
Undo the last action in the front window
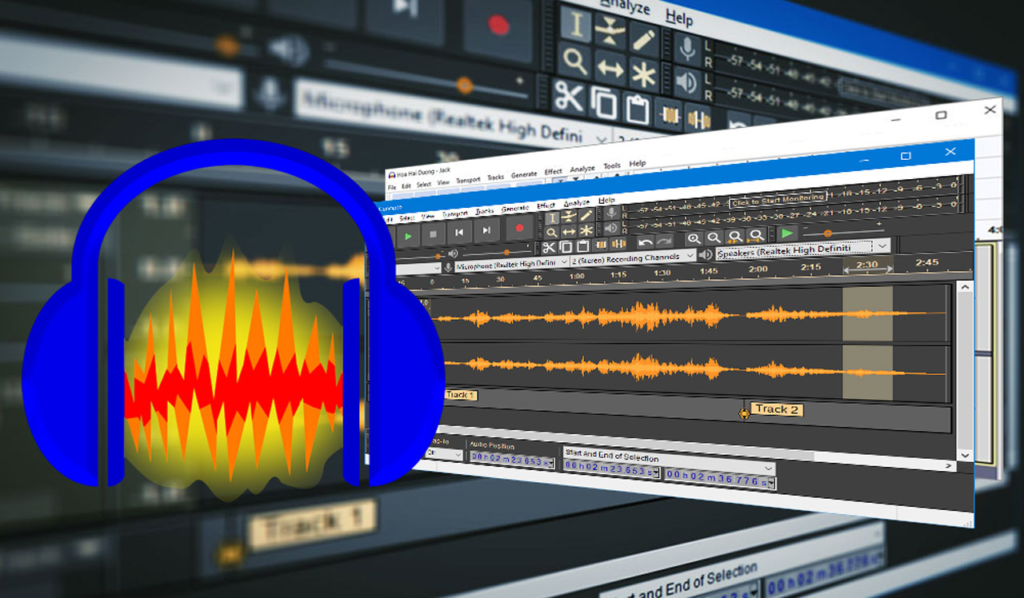[645, 242]
